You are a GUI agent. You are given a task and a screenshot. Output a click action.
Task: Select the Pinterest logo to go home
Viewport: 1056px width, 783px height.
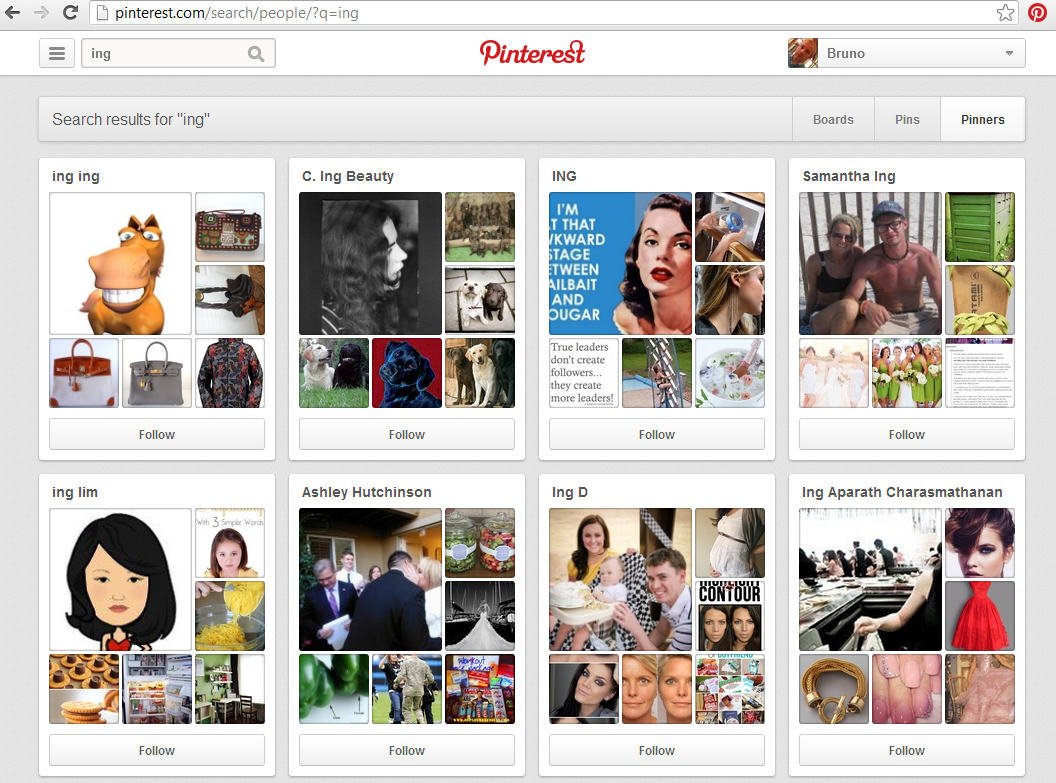(532, 52)
